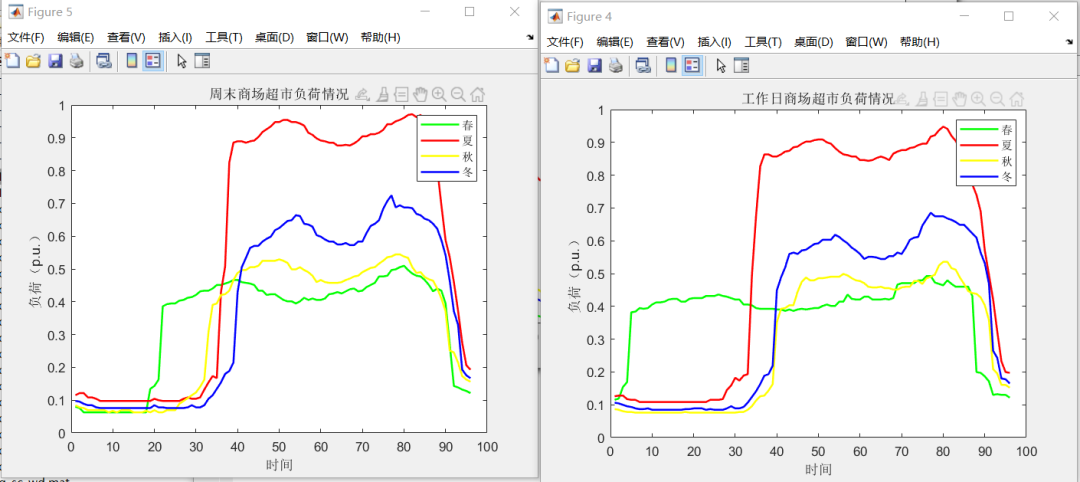The image size is (1080, 482).
Task: Toggle brush data tool above Figure 4 axes
Action: (924, 99)
